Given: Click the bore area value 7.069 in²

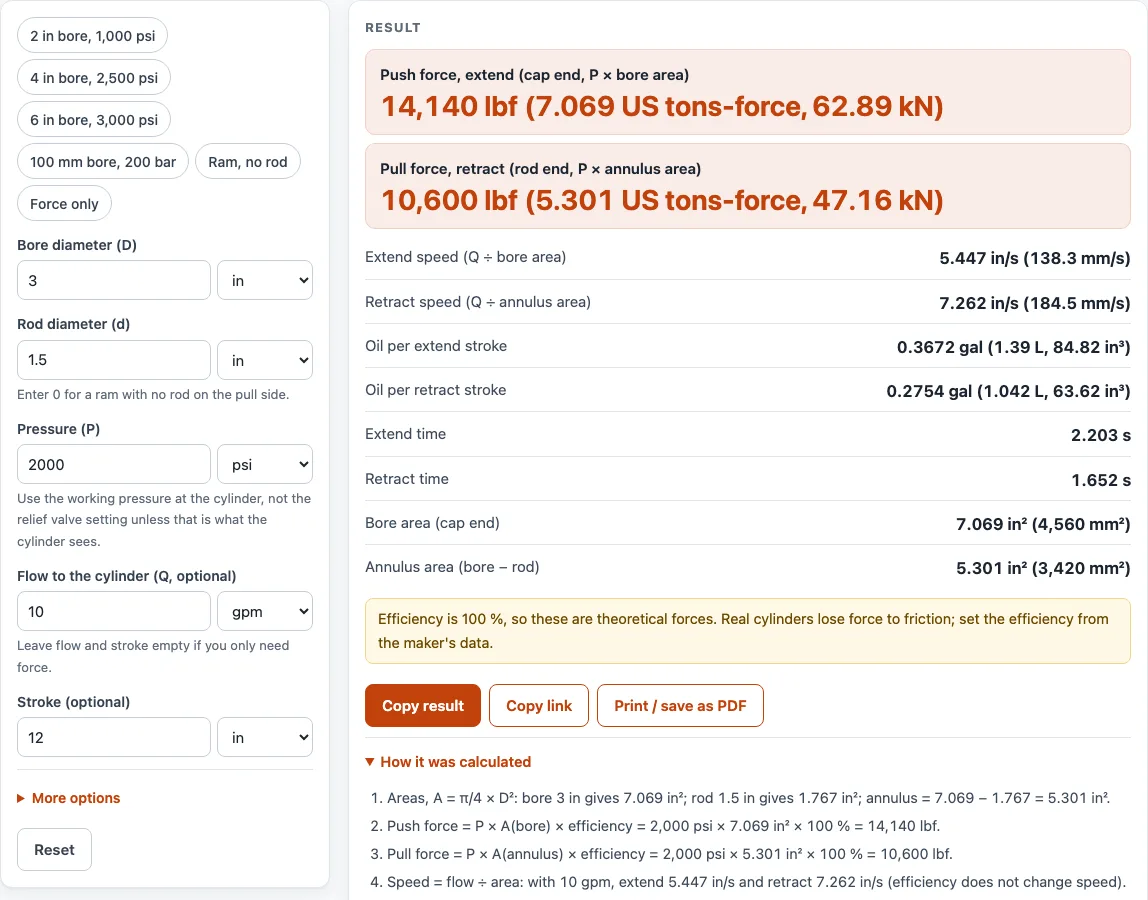Looking at the screenshot, I should click(x=1043, y=524).
